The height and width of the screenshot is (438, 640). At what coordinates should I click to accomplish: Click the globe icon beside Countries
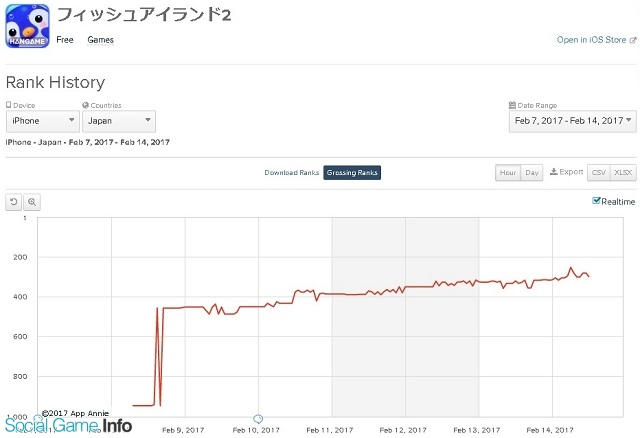click(x=85, y=105)
